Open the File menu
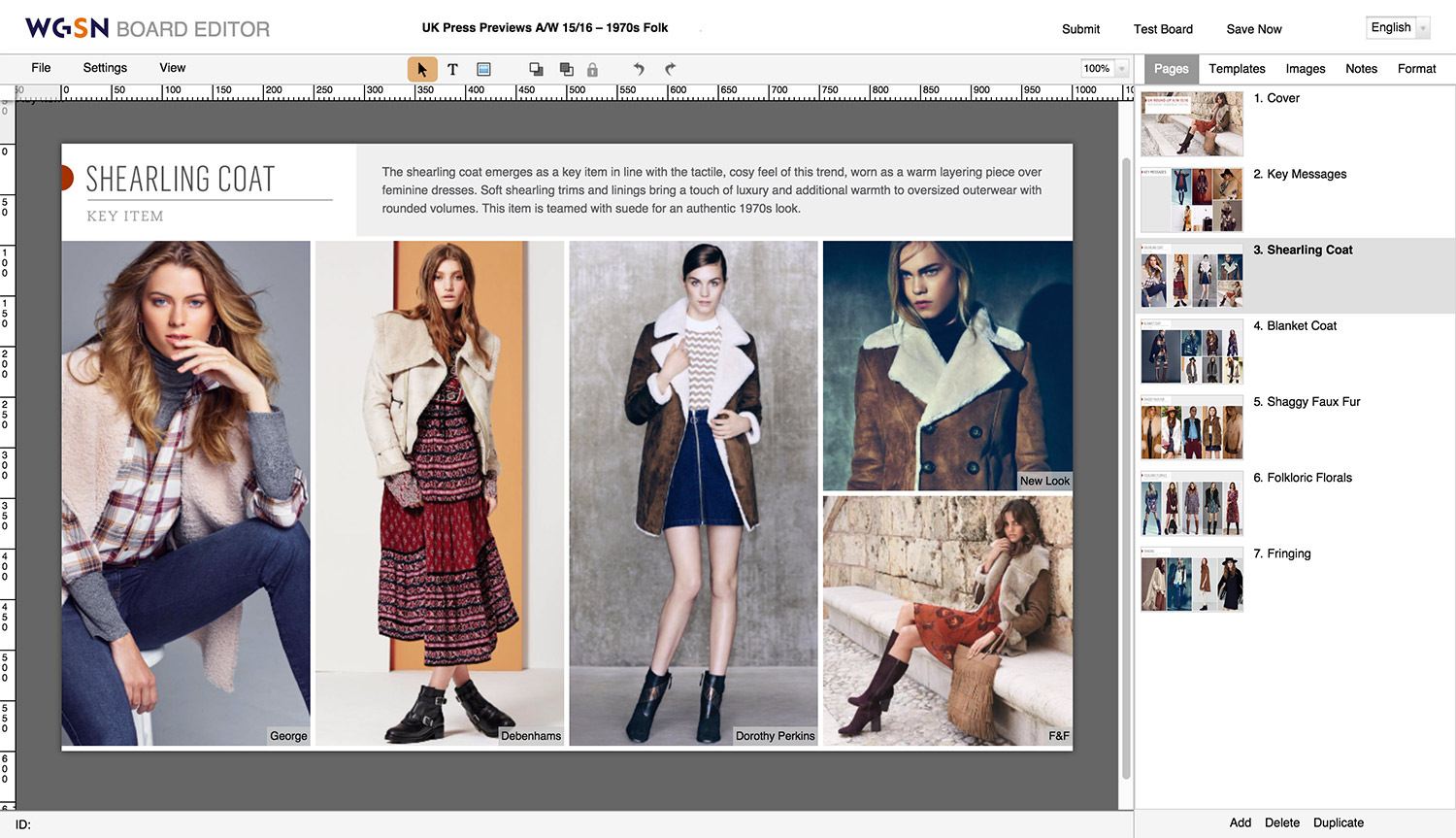1456x838 pixels. tap(41, 68)
